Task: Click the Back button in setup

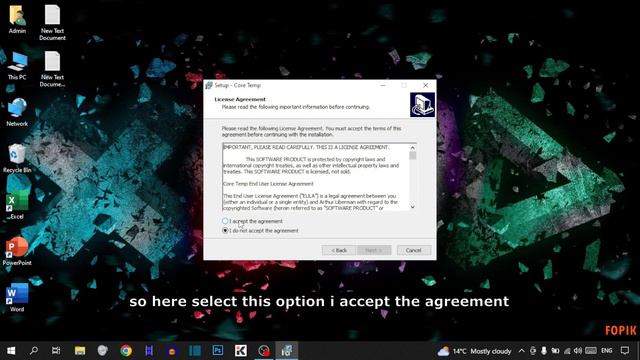Action: coord(339,250)
